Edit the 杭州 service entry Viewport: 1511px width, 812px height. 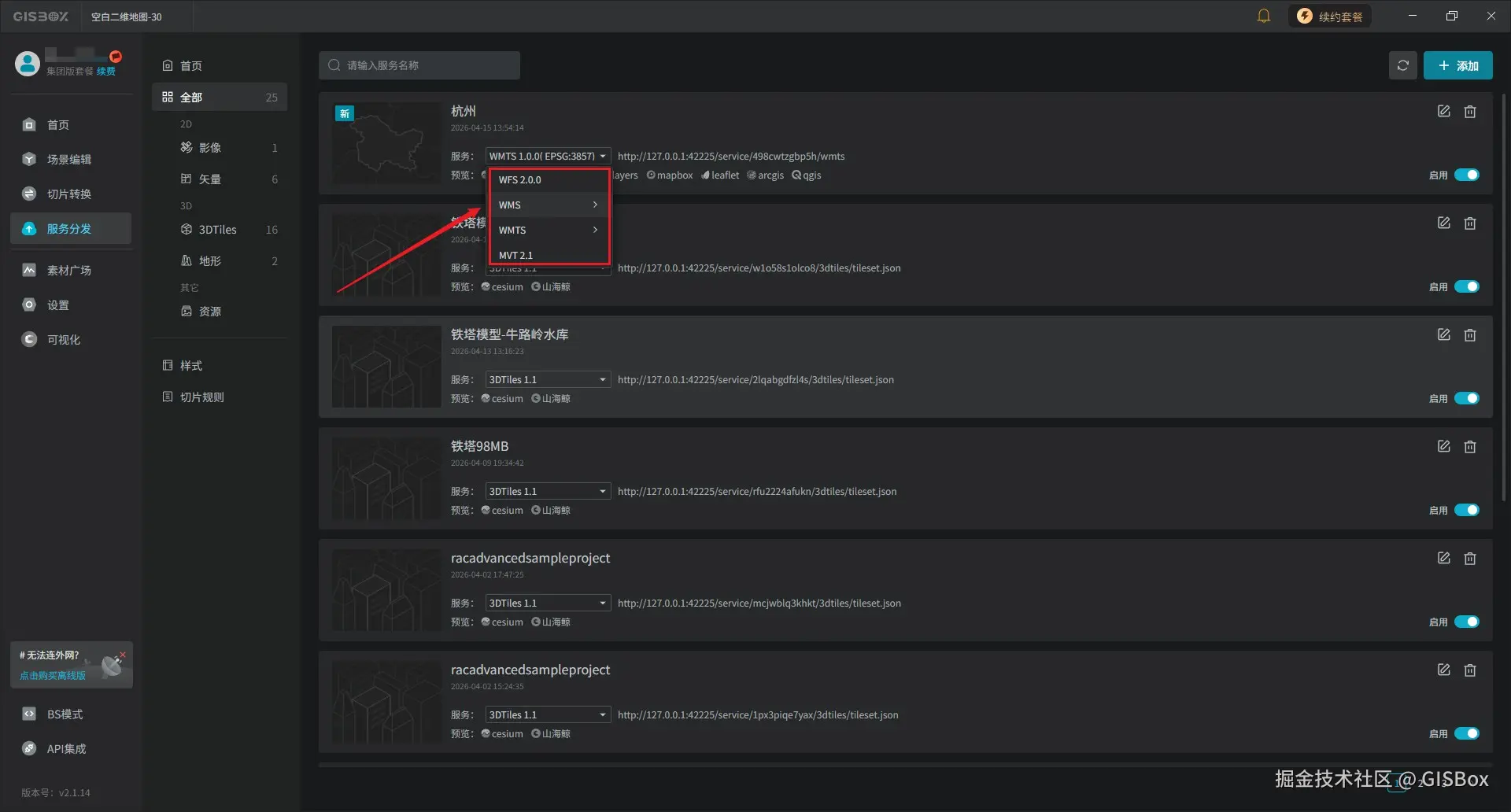(1443, 111)
